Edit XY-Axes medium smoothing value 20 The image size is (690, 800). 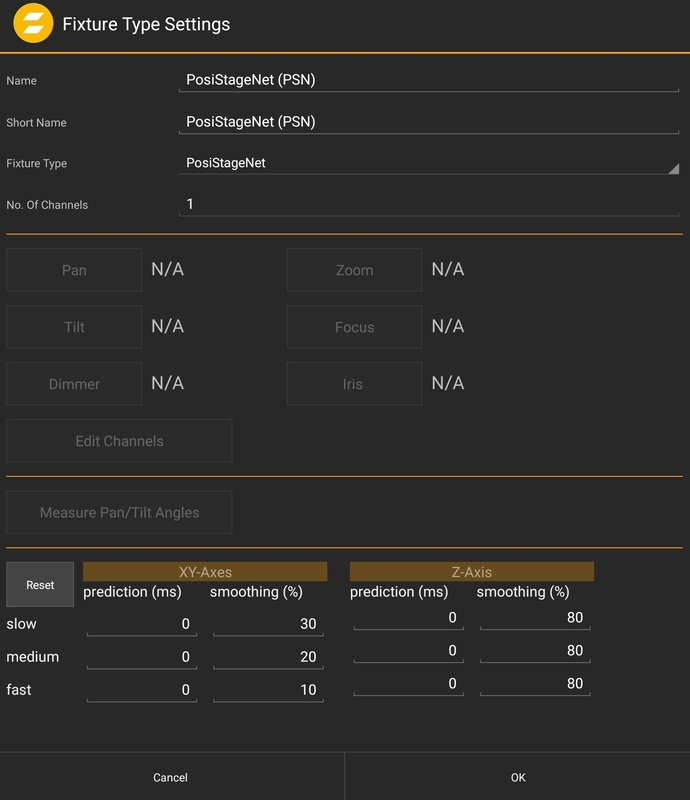268,657
